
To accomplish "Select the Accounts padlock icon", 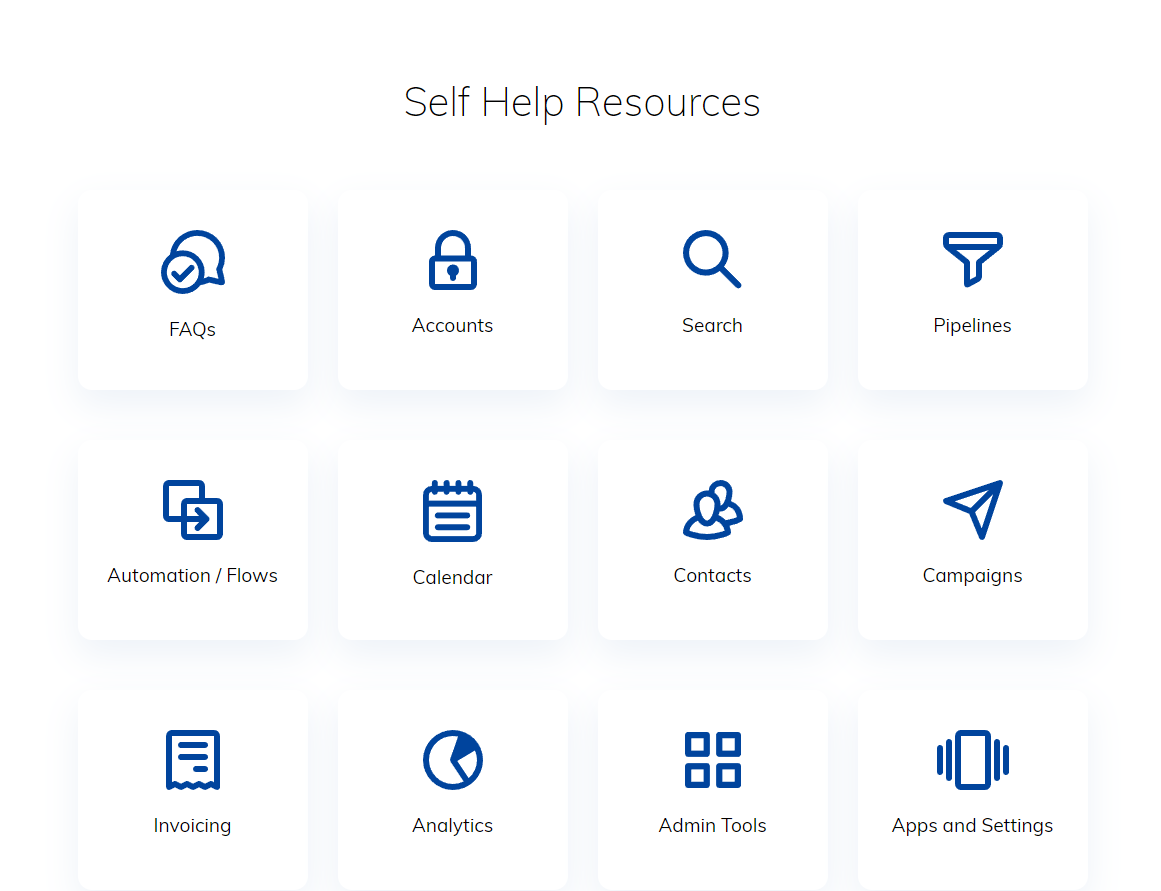I will (x=452, y=261).
